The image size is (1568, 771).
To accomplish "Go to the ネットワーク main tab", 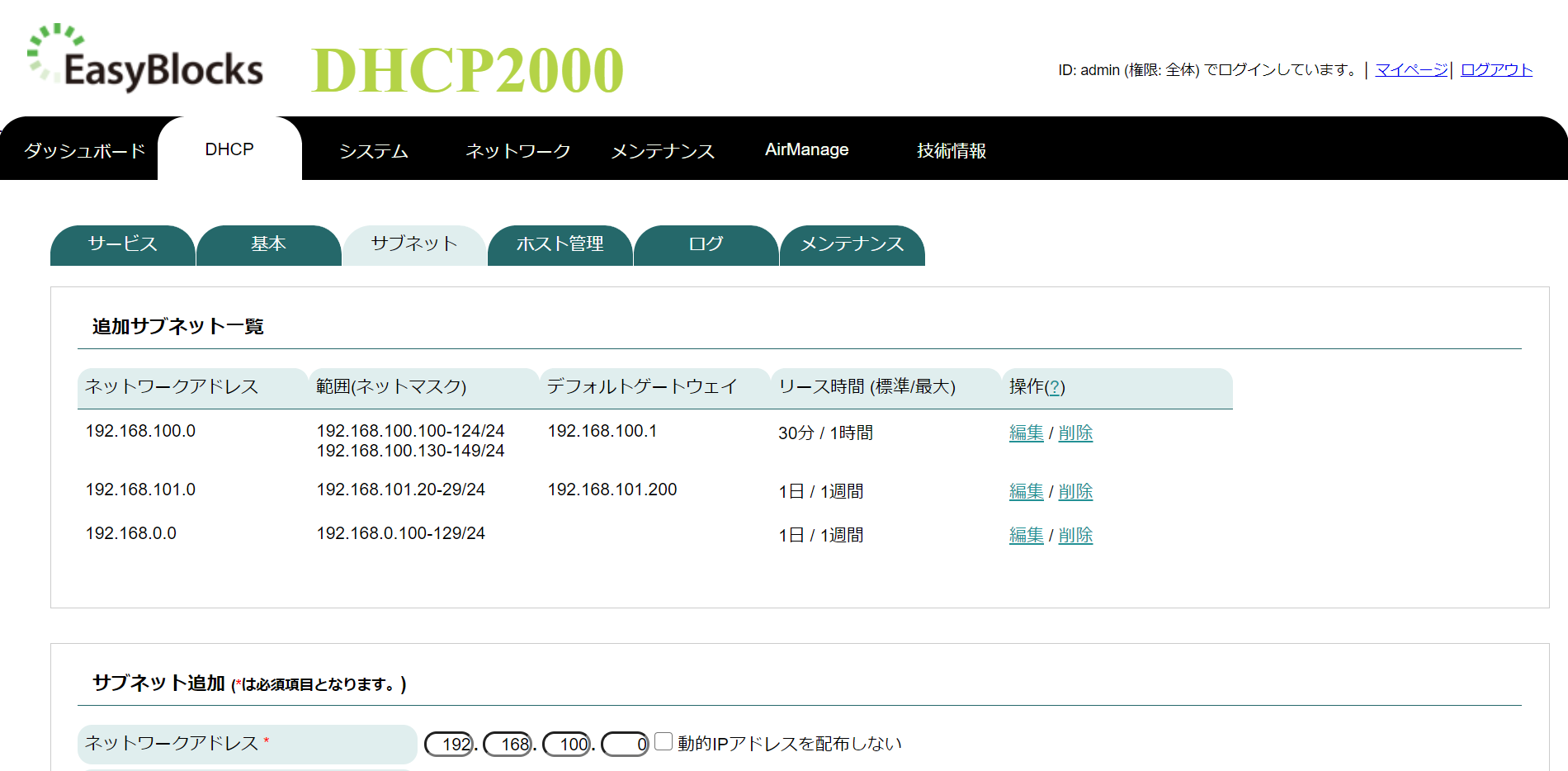I will (x=518, y=150).
